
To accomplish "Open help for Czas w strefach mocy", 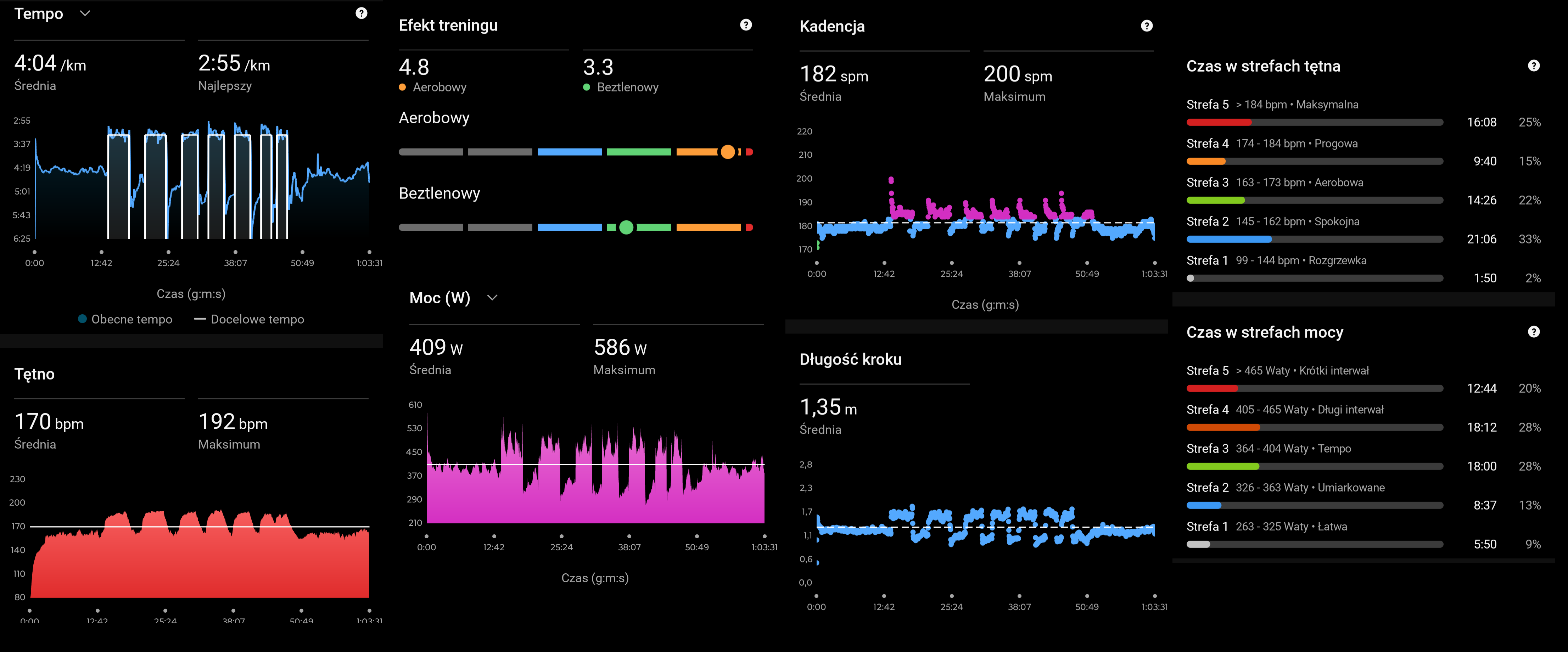I will coord(1533,332).
